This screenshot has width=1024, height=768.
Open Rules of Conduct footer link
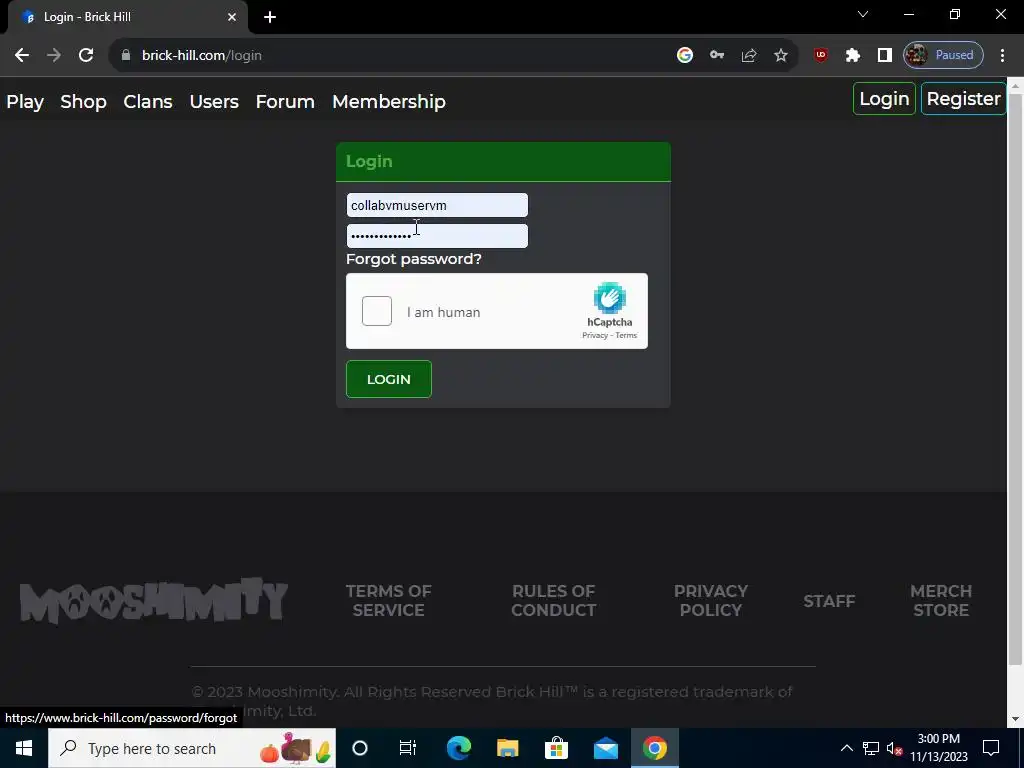[553, 600]
